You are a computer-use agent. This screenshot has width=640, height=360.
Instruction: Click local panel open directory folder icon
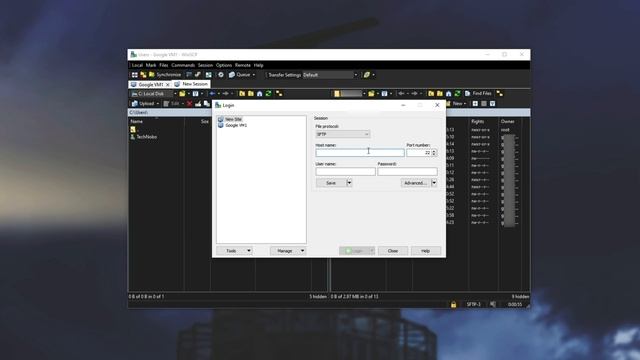[182, 93]
